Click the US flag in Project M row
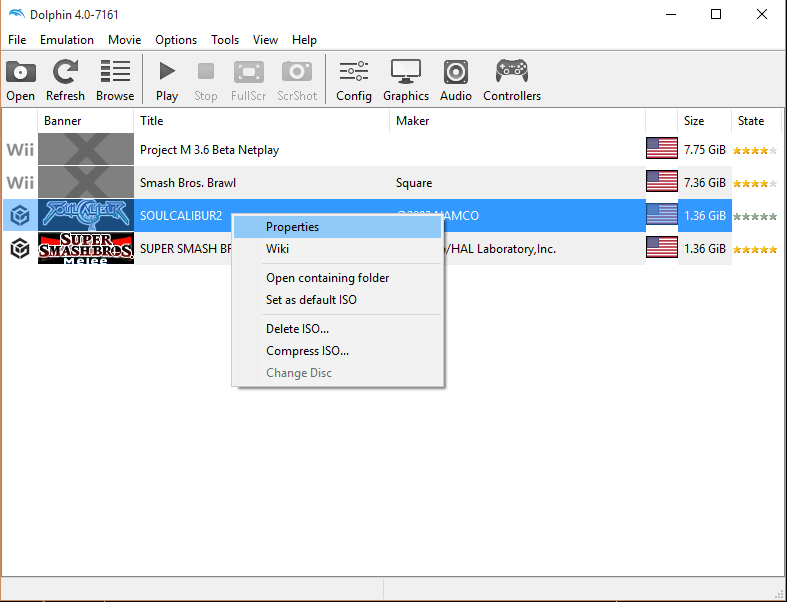The height and width of the screenshot is (602, 787). (x=662, y=149)
